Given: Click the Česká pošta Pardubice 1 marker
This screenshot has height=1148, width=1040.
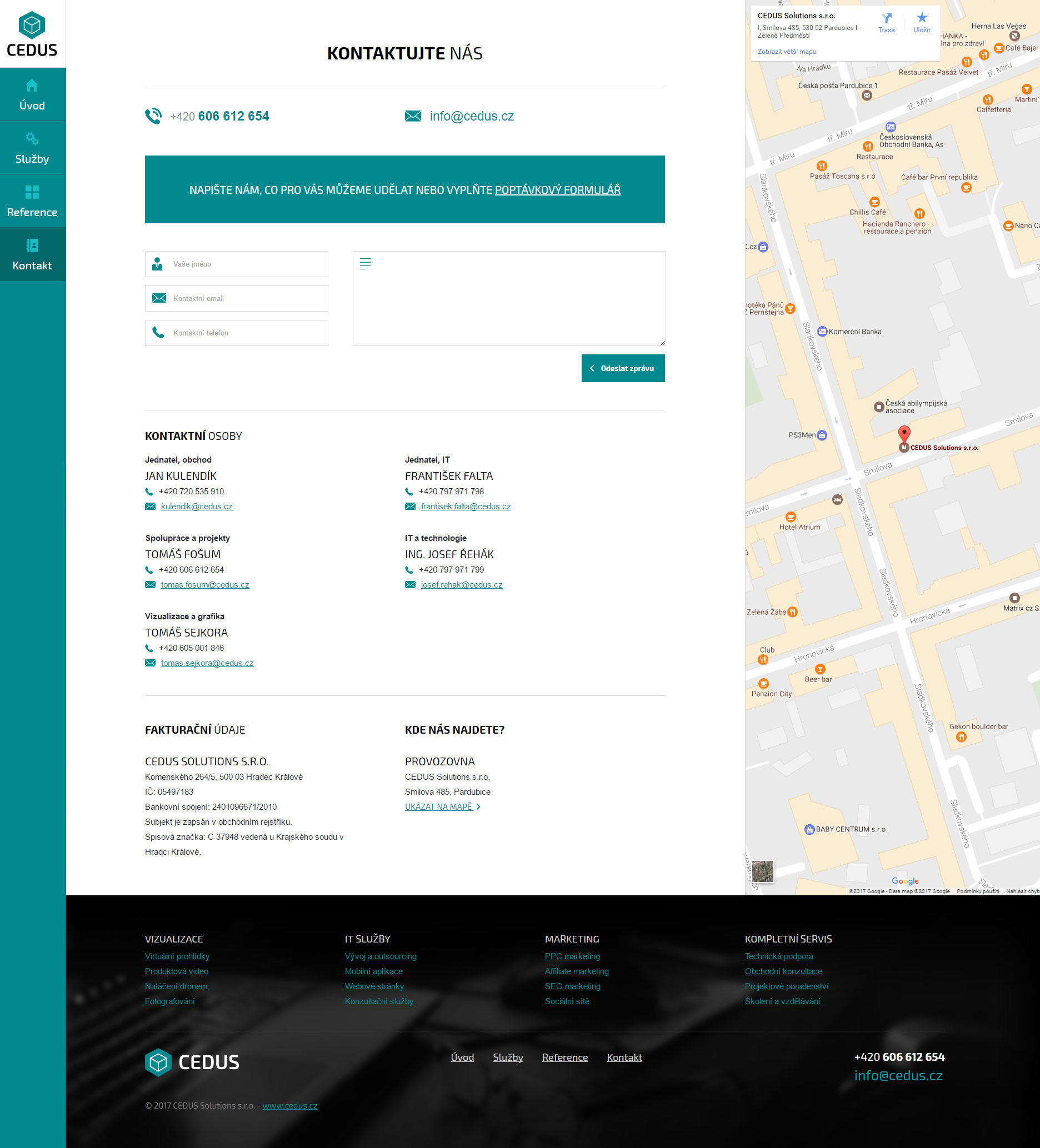Looking at the screenshot, I should coord(867,96).
